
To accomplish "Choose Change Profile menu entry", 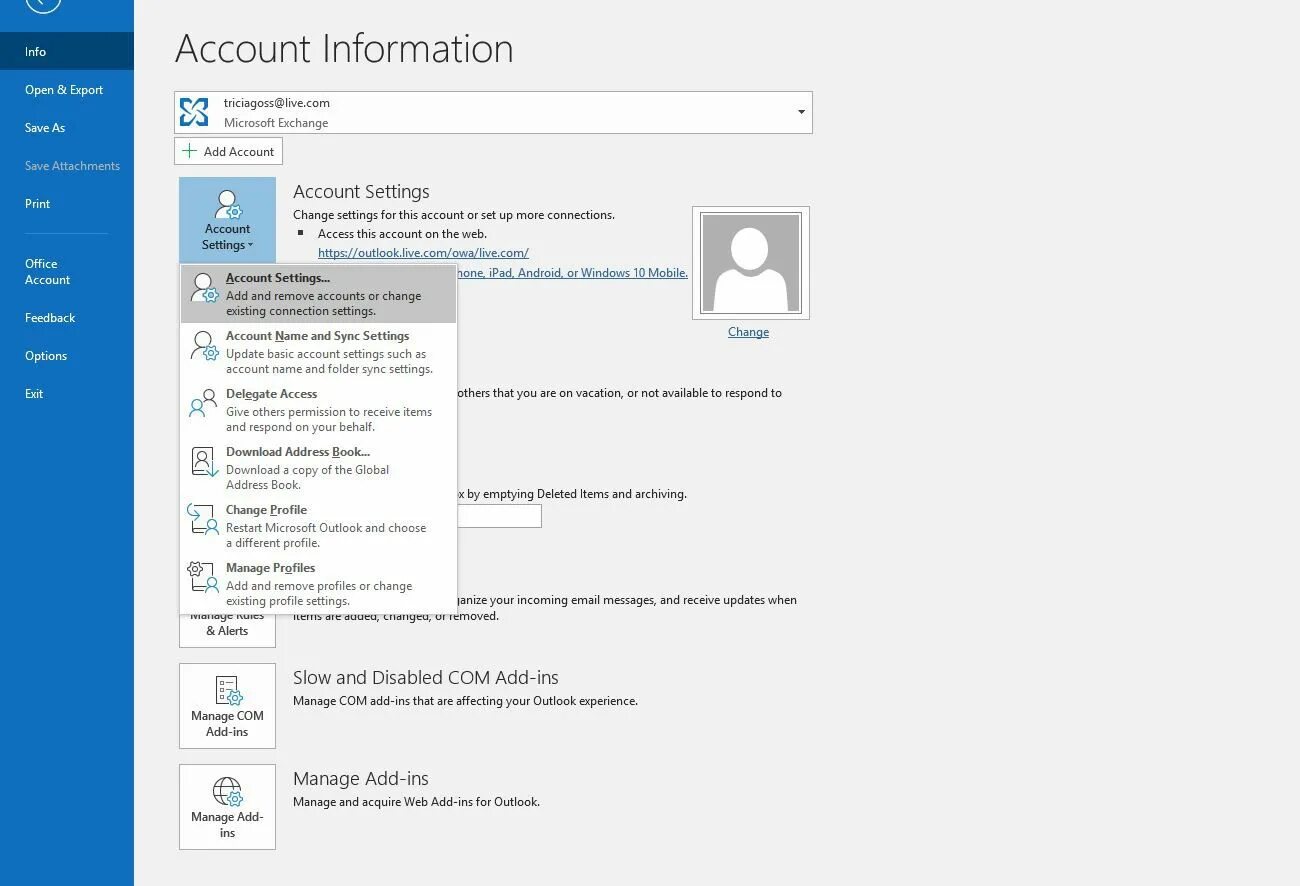I will (318, 526).
